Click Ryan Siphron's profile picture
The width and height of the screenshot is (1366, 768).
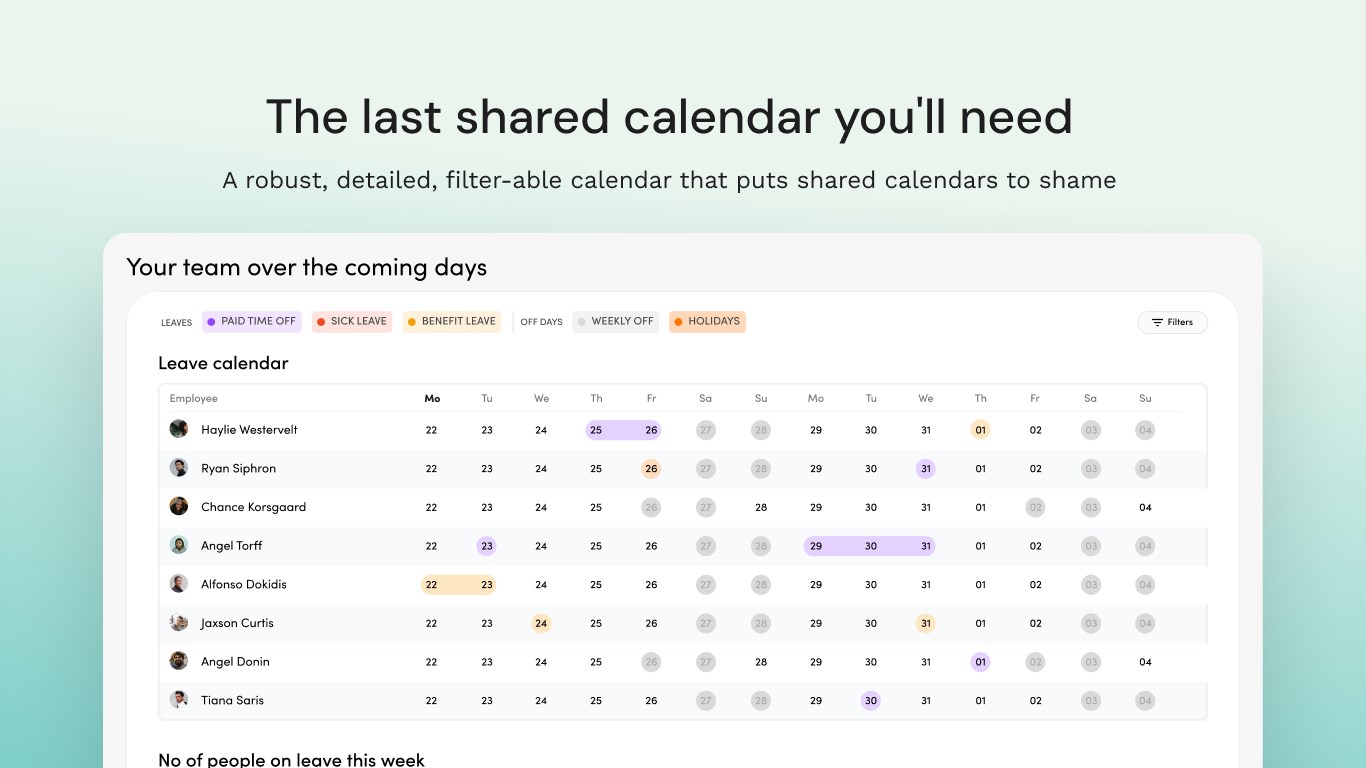click(179, 468)
